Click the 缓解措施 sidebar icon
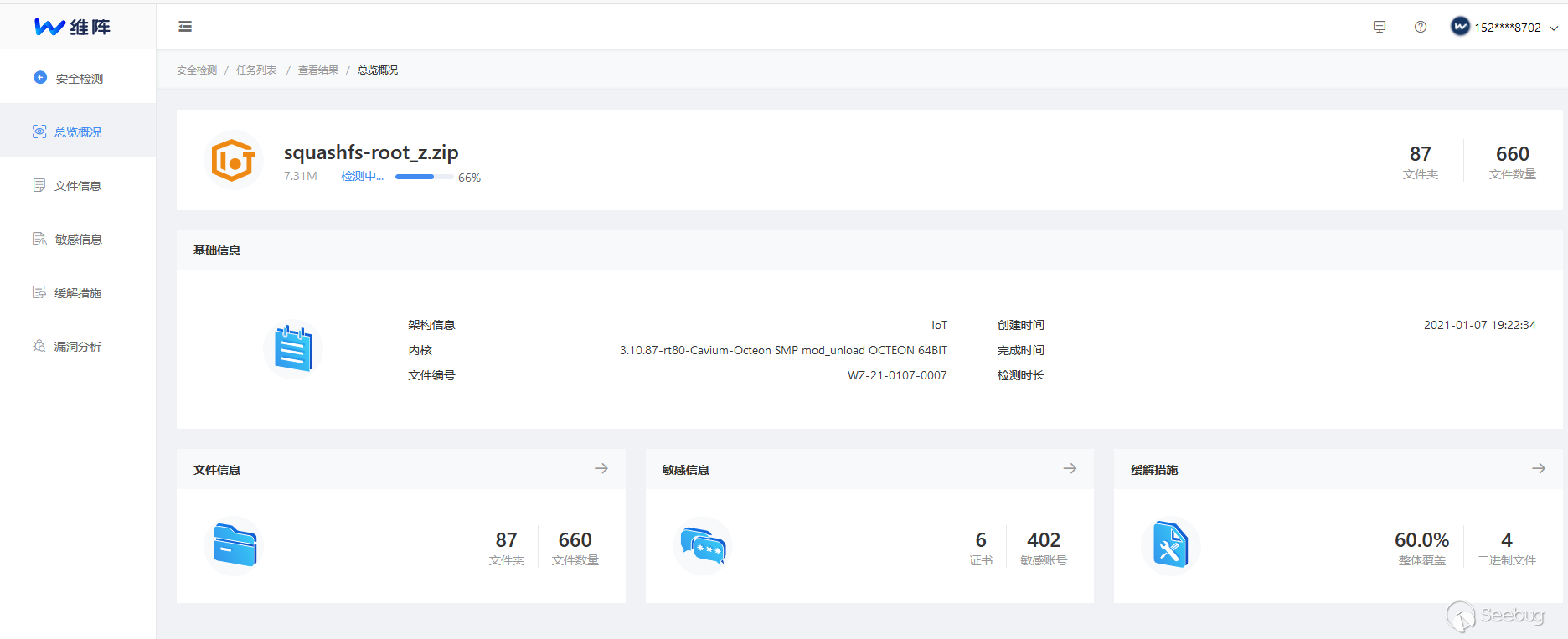This screenshot has height=639, width=1568. pos(39,292)
